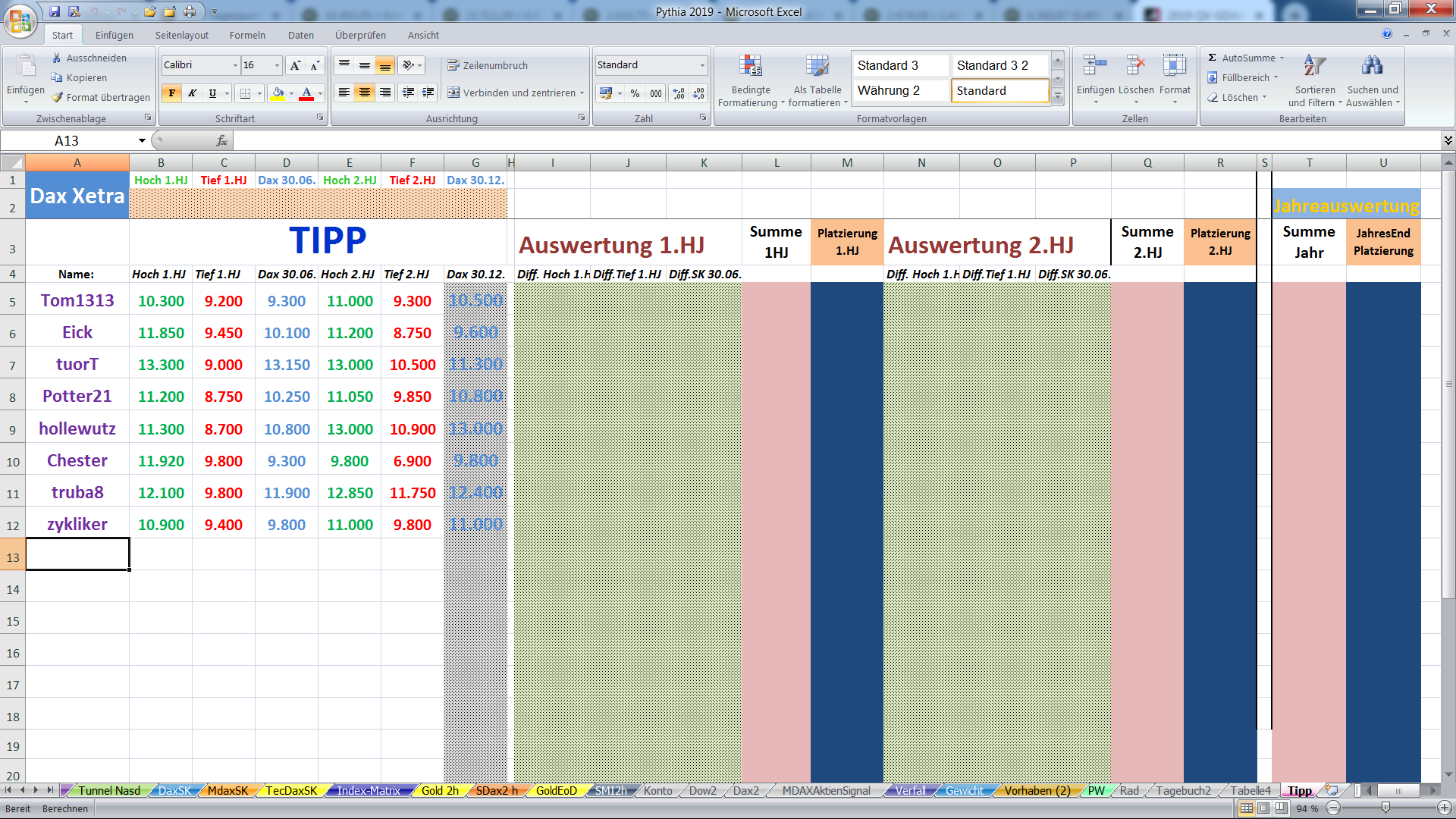Screen dimensions: 1456x819
Task: Open the Konto worksheet tab
Action: pyautogui.click(x=658, y=790)
